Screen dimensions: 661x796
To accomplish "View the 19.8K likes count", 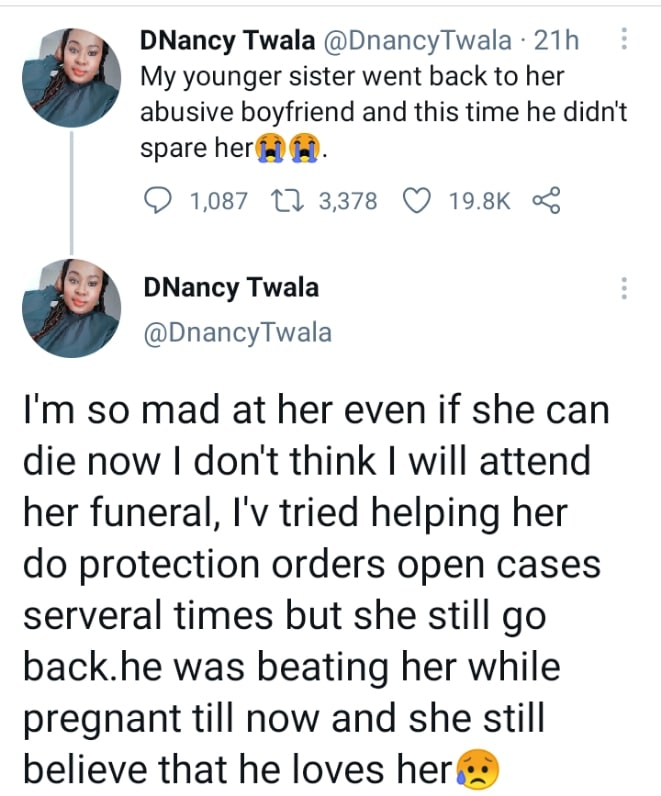I will pyautogui.click(x=479, y=201).
